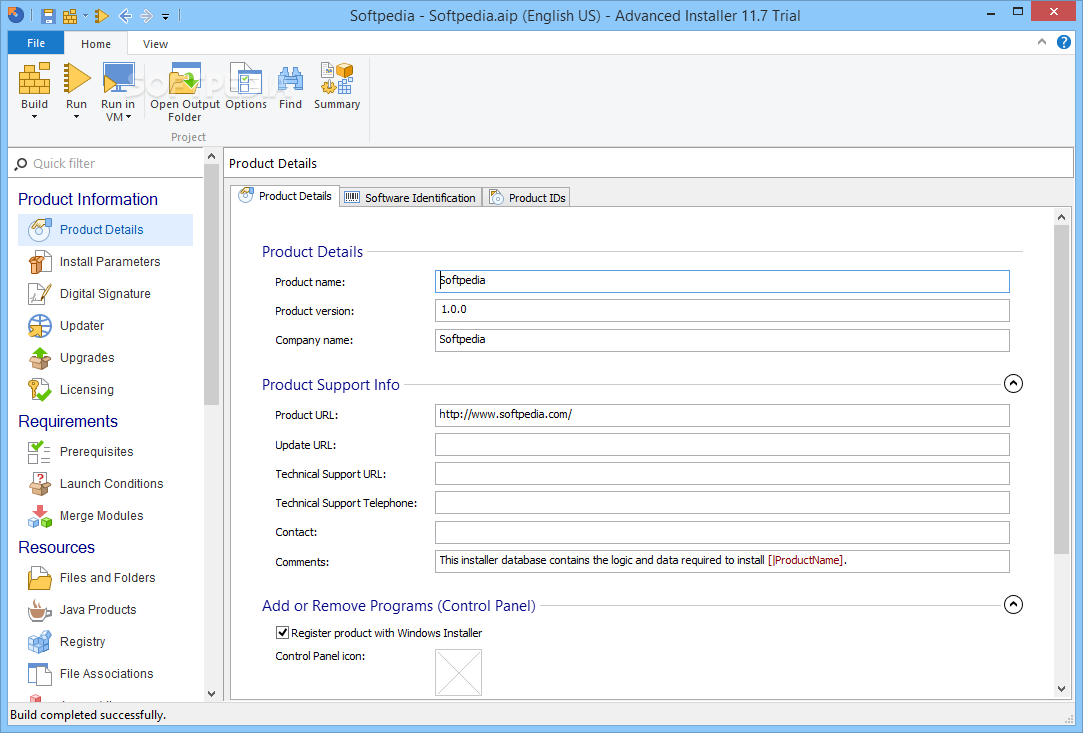Open the Digital Signature page
1083x733 pixels.
(x=106, y=294)
